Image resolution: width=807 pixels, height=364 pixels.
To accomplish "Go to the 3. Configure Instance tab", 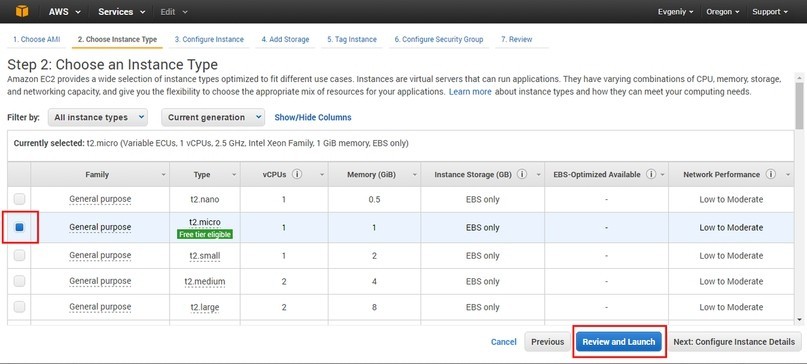I will click(209, 39).
